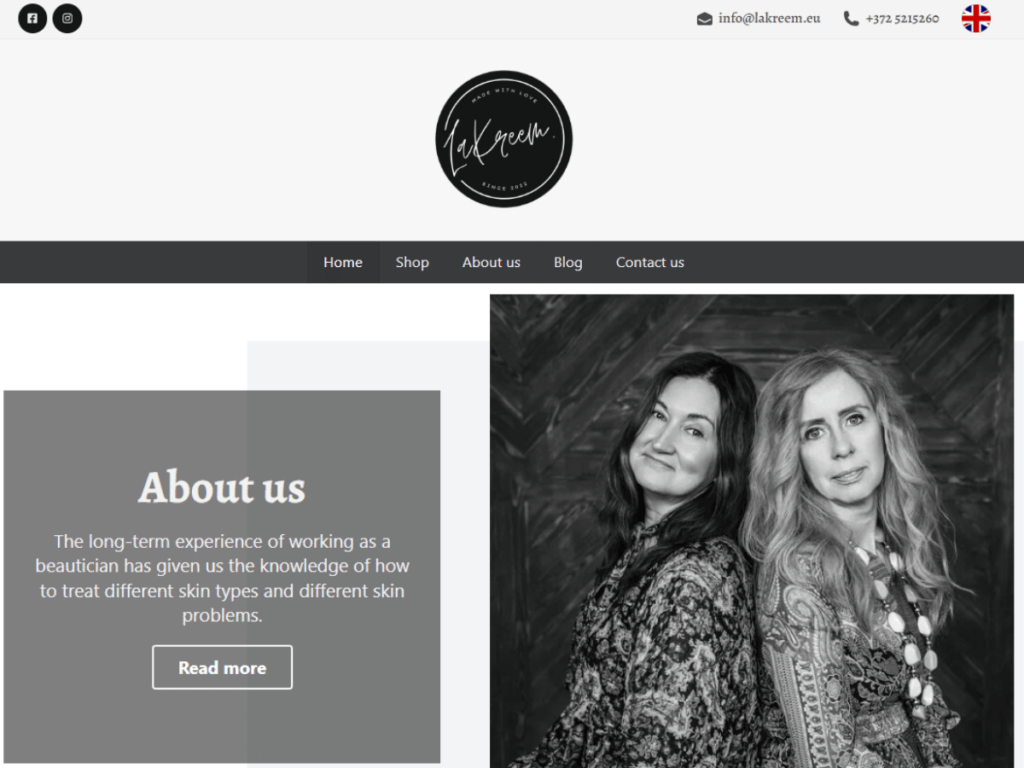Click the info@lakreem.eu email address
This screenshot has height=768, width=1024.
(769, 18)
